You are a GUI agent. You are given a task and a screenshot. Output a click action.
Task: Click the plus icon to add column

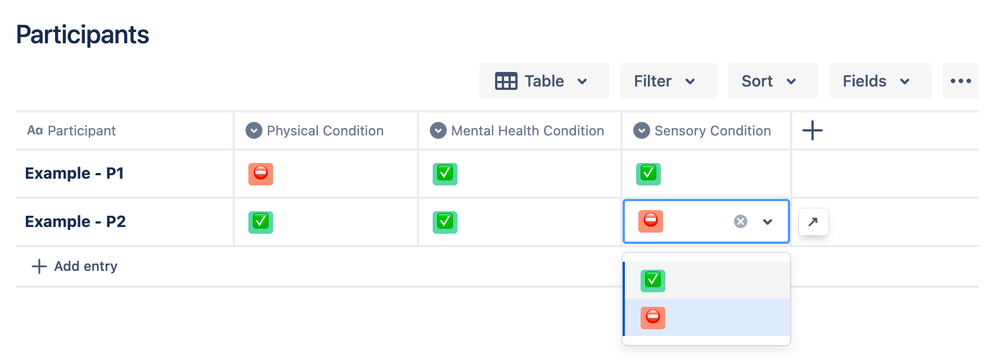812,131
